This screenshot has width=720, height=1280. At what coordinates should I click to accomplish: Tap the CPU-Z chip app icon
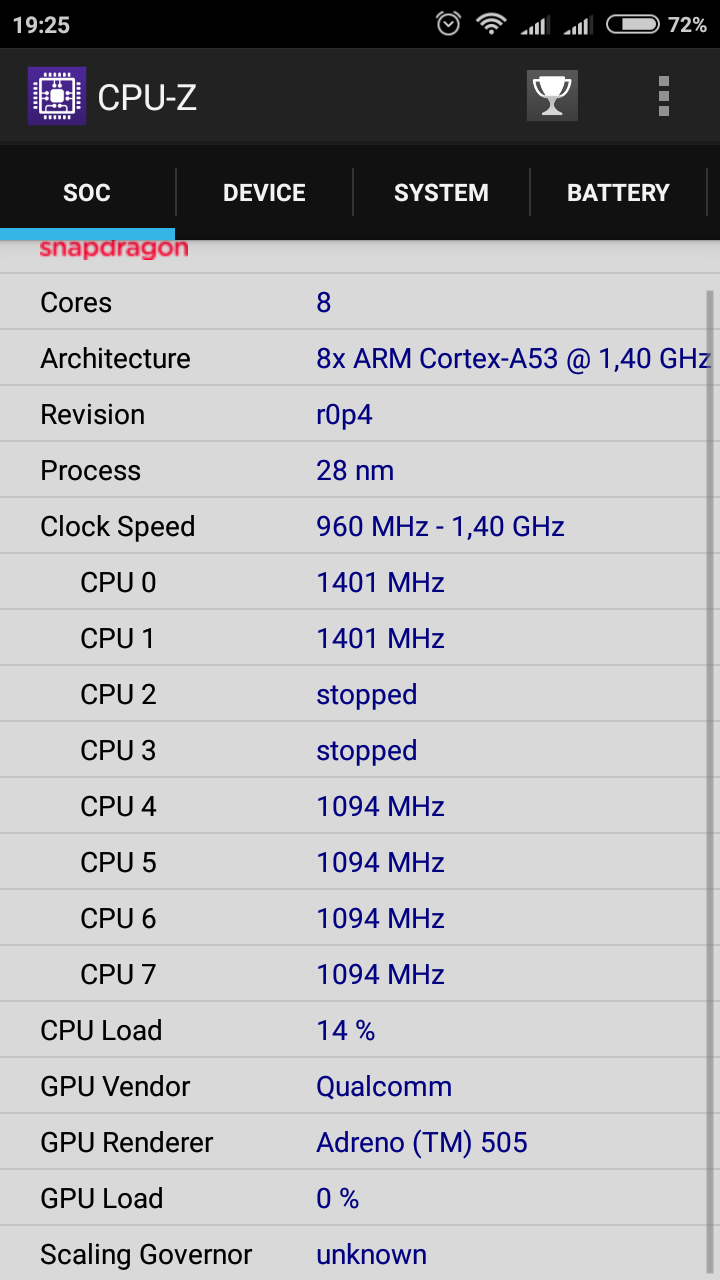click(x=57, y=96)
